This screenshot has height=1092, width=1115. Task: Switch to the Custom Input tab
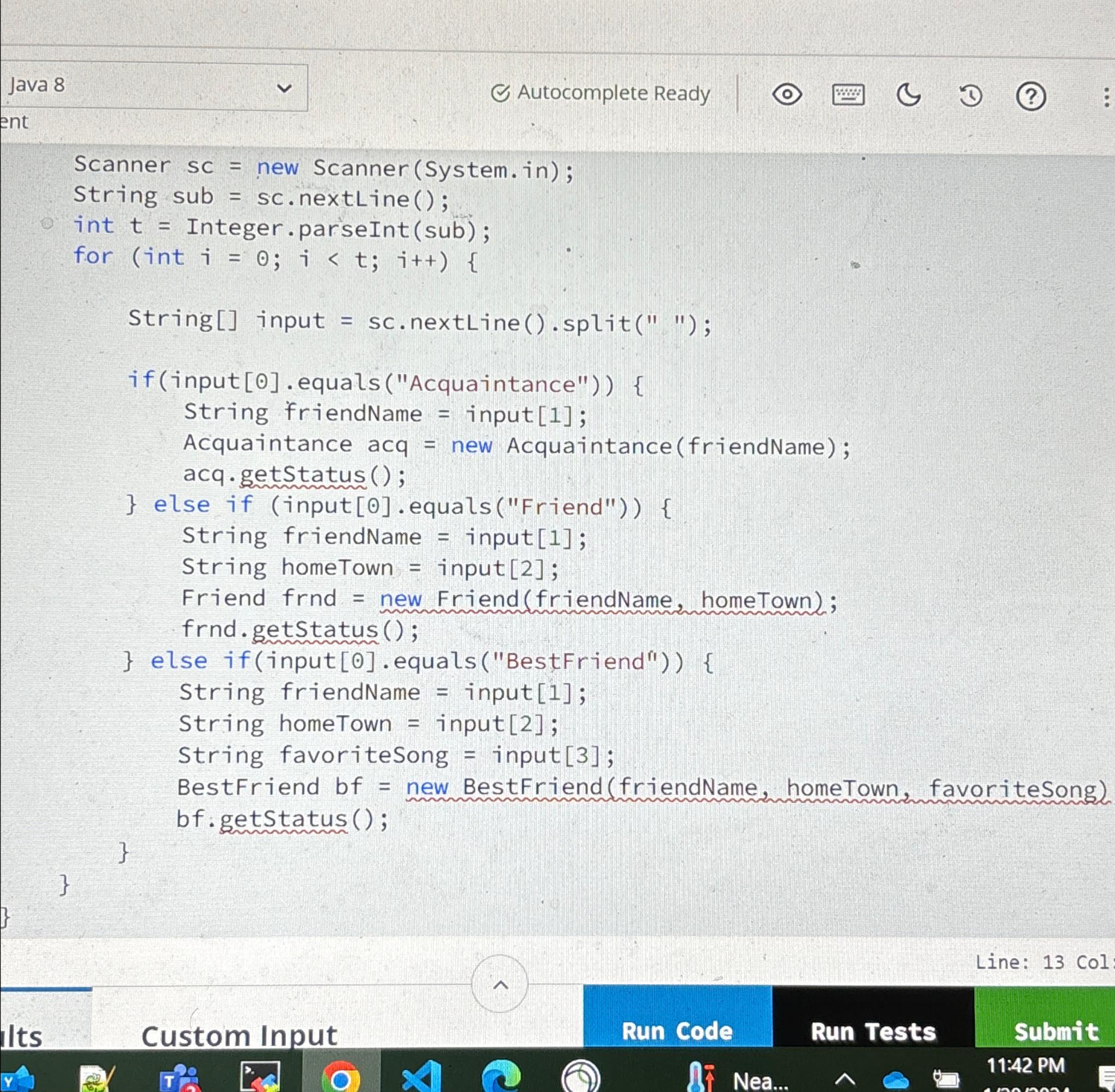[x=239, y=1036]
